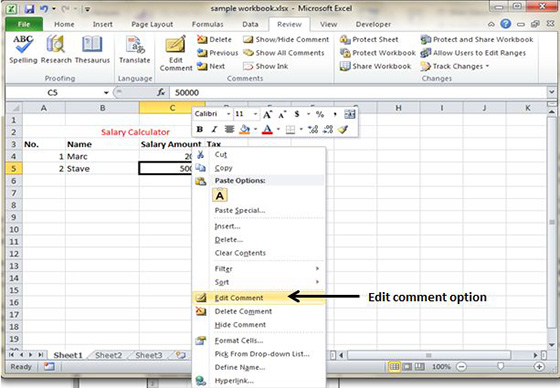Click the zoom slider handle
This screenshot has height=388, width=560.
tap(500, 366)
